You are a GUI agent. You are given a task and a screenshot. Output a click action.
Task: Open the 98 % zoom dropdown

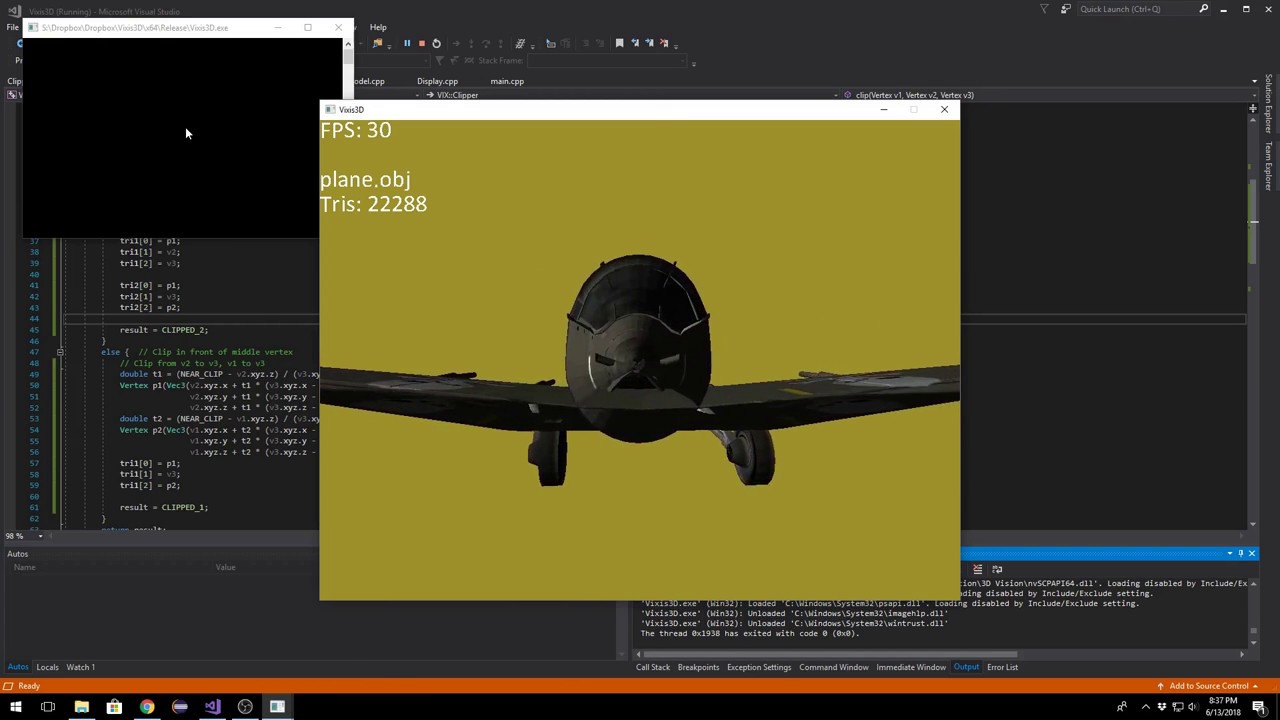pos(41,536)
